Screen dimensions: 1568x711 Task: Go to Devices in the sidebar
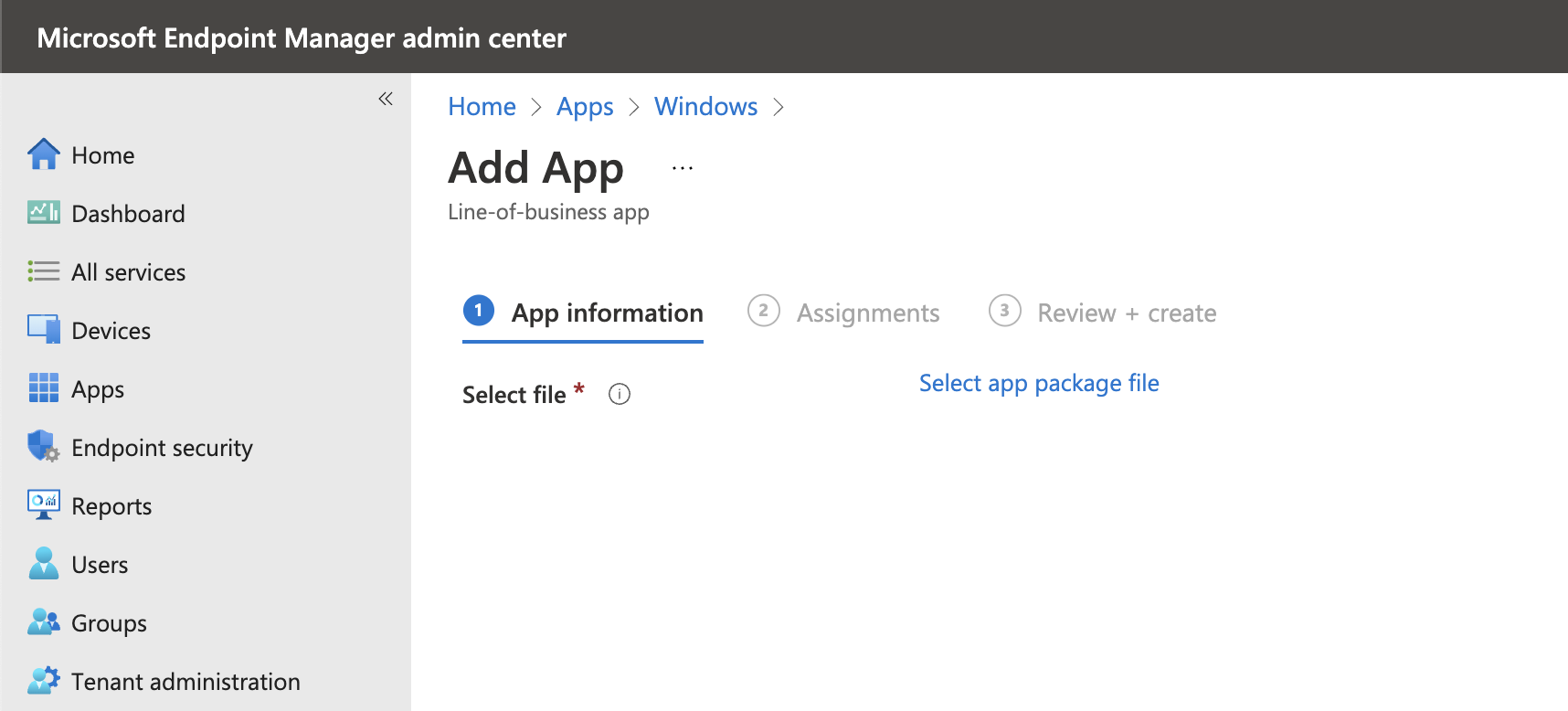[x=111, y=331]
